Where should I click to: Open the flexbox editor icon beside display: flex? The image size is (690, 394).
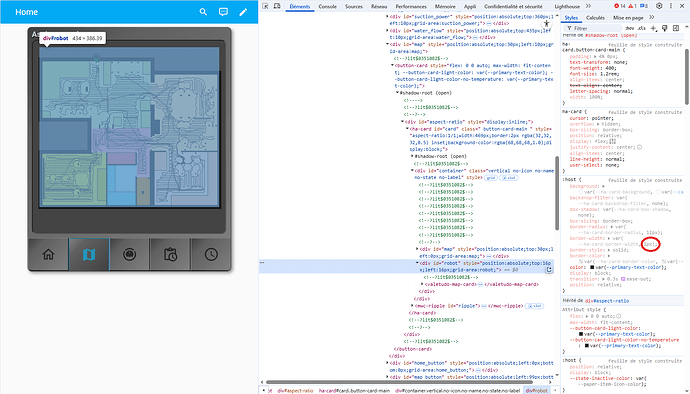613,142
